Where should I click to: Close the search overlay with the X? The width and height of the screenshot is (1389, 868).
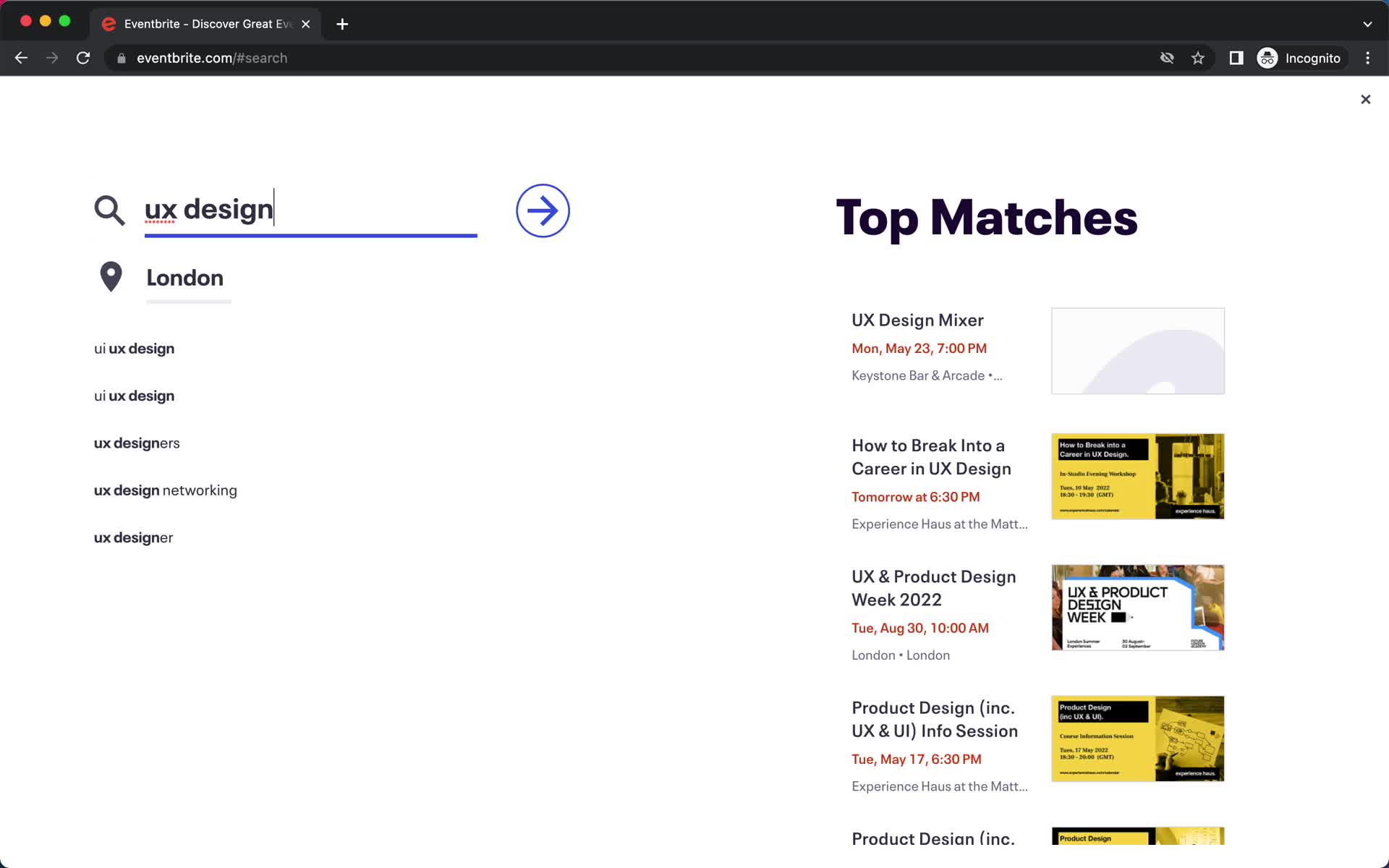[x=1365, y=99]
